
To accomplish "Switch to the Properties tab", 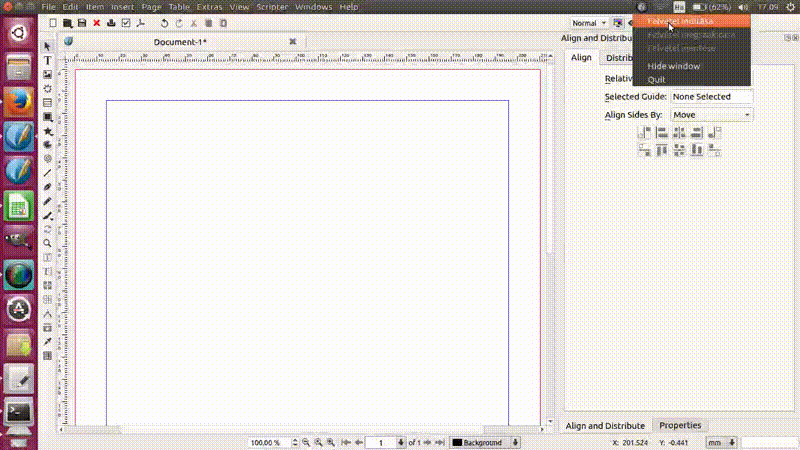I will (x=679, y=425).
